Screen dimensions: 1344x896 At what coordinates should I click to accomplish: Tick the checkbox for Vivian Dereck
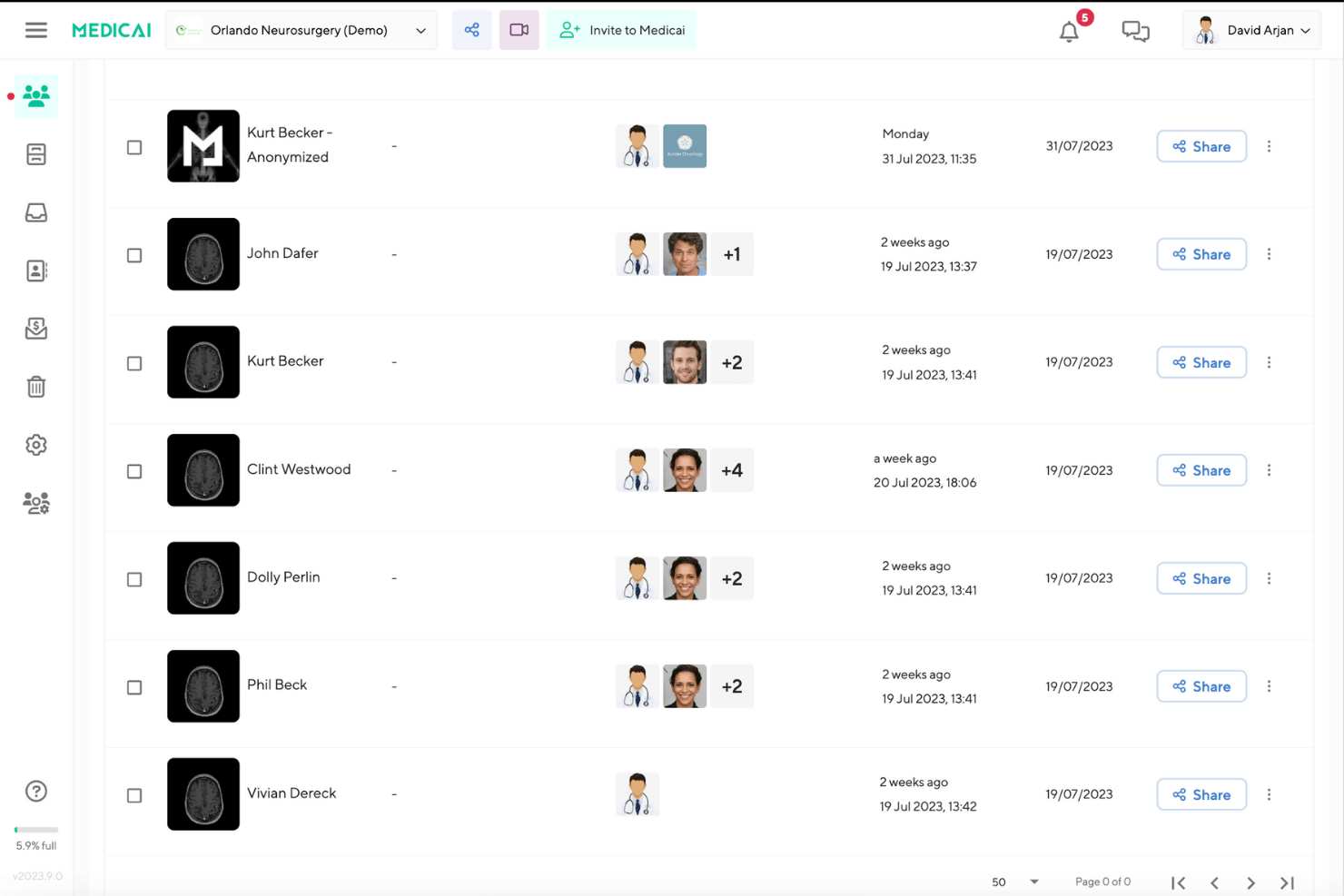click(134, 795)
